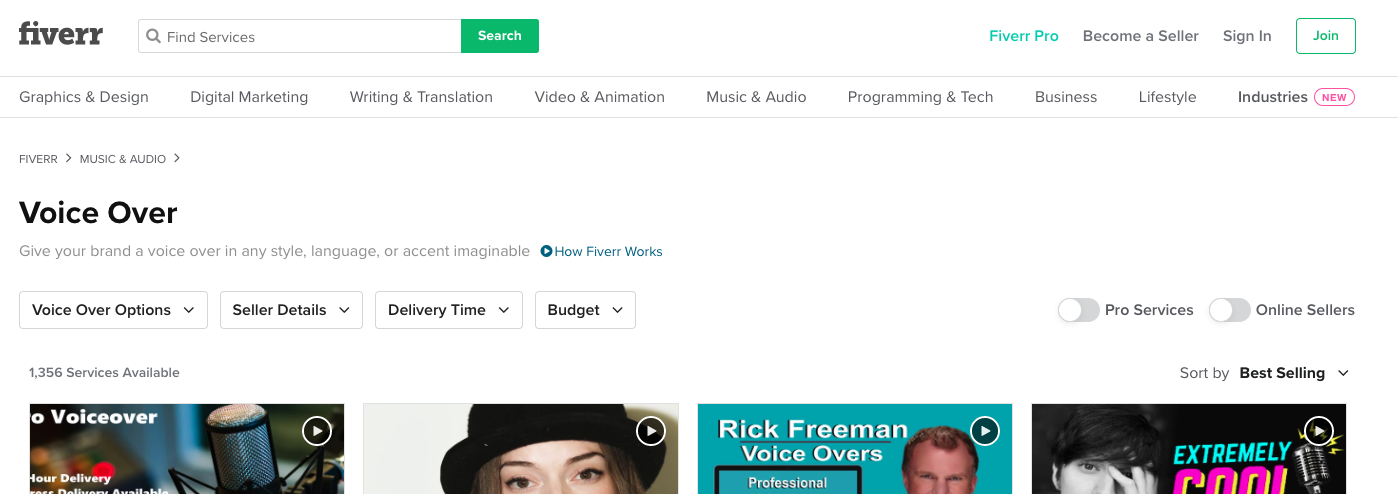Focus the Find Services search field
The width and height of the screenshot is (1398, 494).
coord(300,36)
